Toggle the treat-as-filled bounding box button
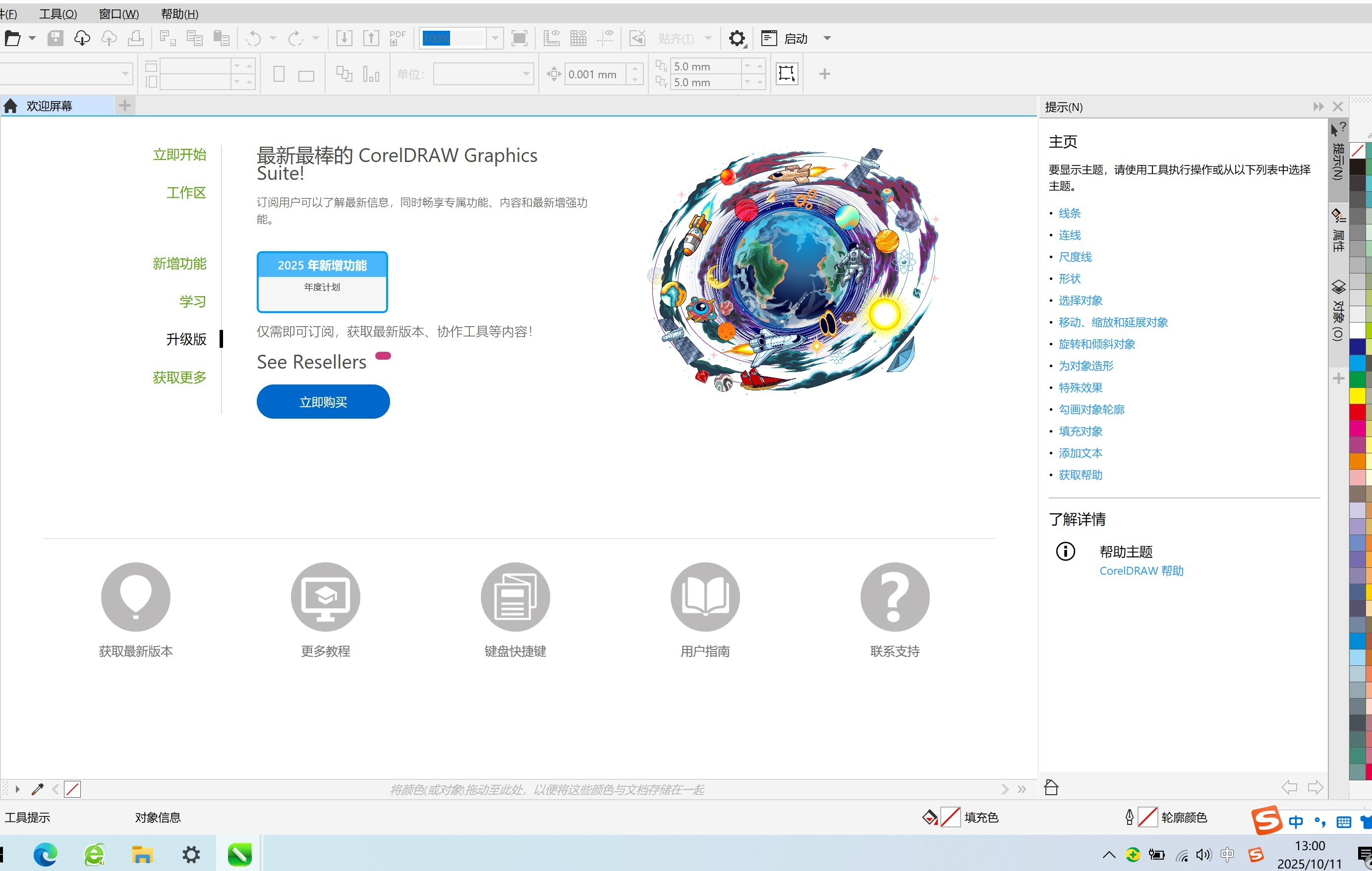1372x871 pixels. coord(787,74)
